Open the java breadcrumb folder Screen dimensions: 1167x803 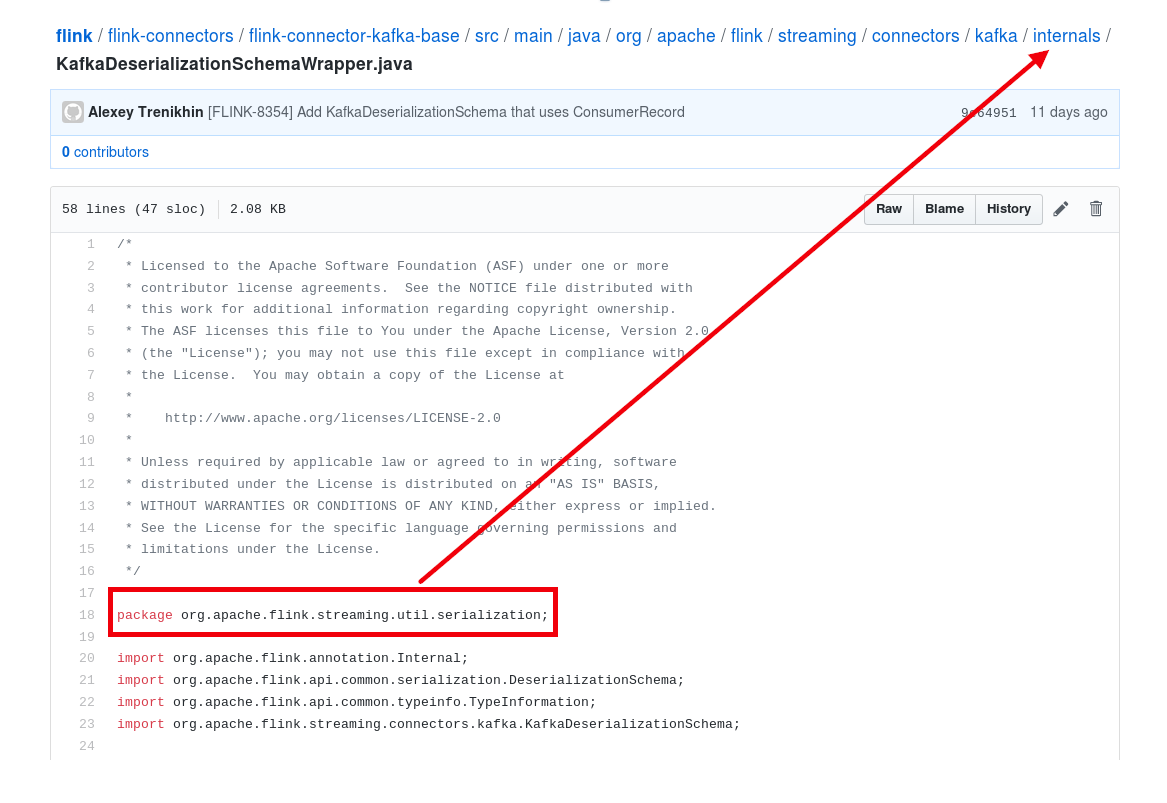pos(584,36)
